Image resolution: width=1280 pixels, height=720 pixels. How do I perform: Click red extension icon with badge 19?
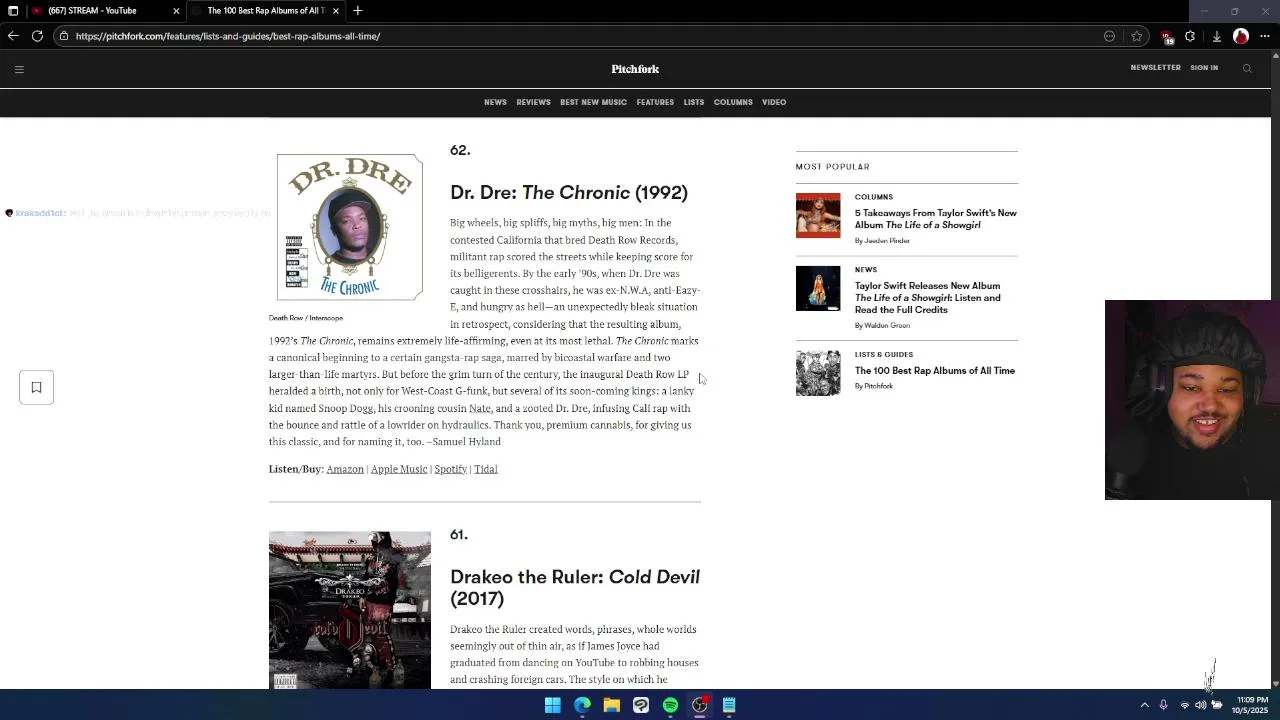coord(1167,37)
